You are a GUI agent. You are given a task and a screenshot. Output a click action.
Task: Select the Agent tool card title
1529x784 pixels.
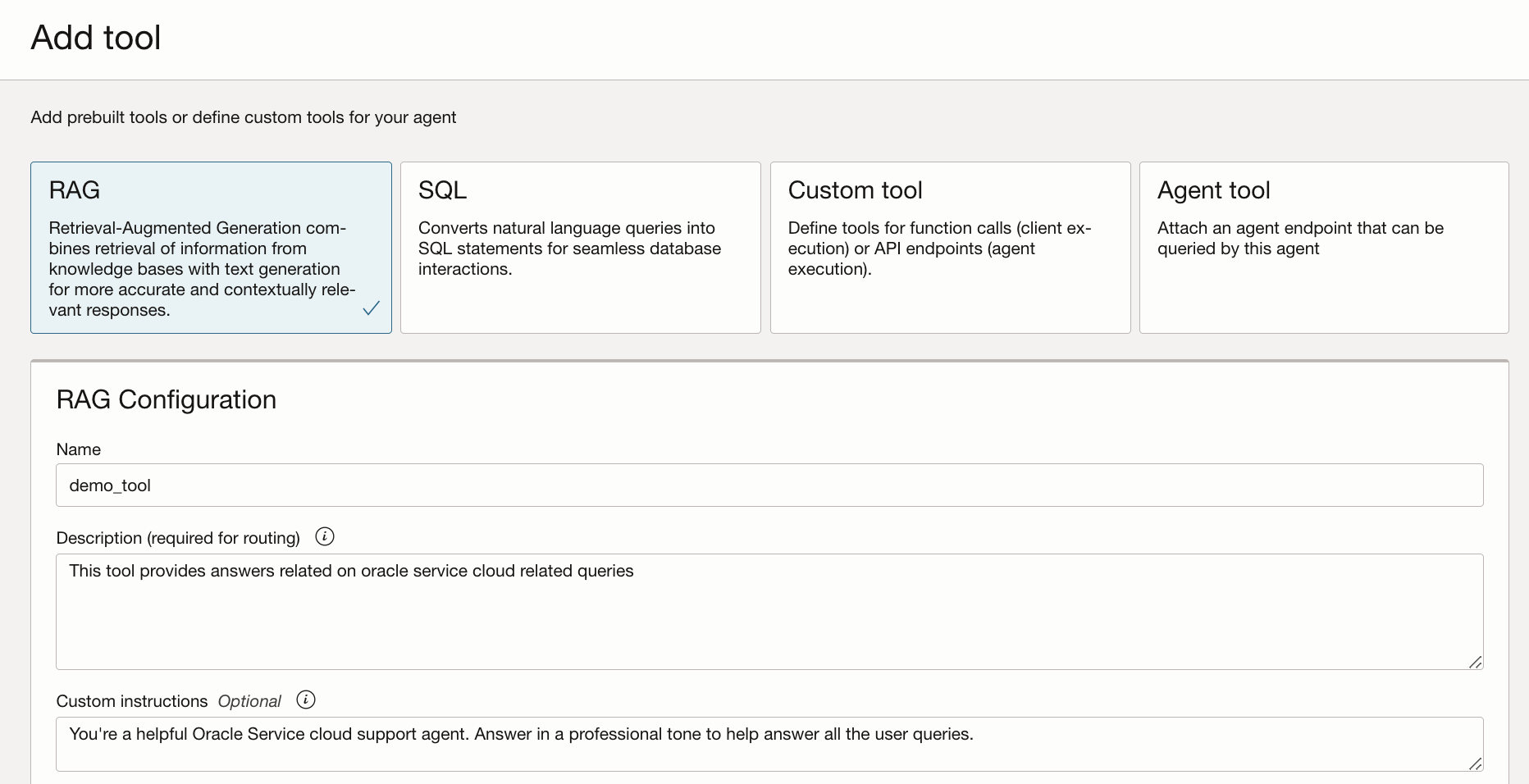pos(1213,190)
